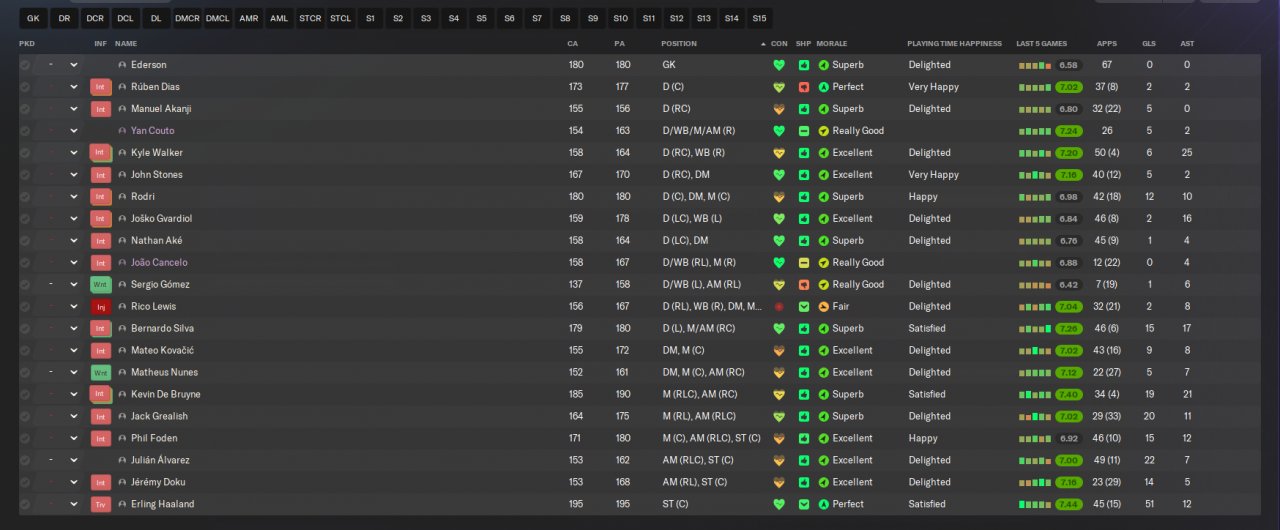Select the STCL position slot button
This screenshot has height=530, width=1280.
point(340,18)
